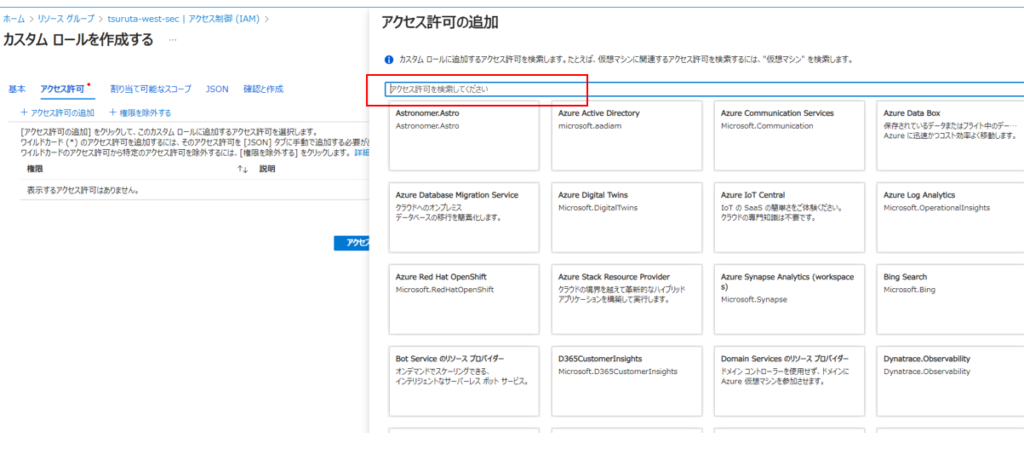Screen dimensions: 1024x461
Task: Open the ellipsis menu beside the page title
Action: point(172,40)
